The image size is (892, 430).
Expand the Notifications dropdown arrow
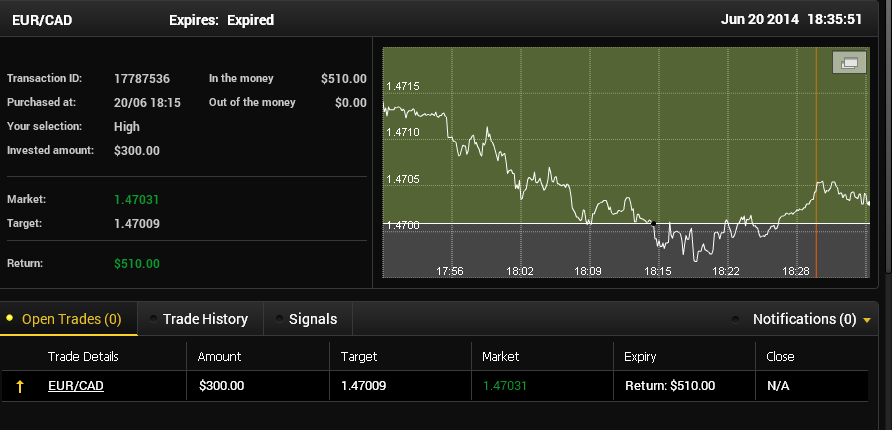867,321
